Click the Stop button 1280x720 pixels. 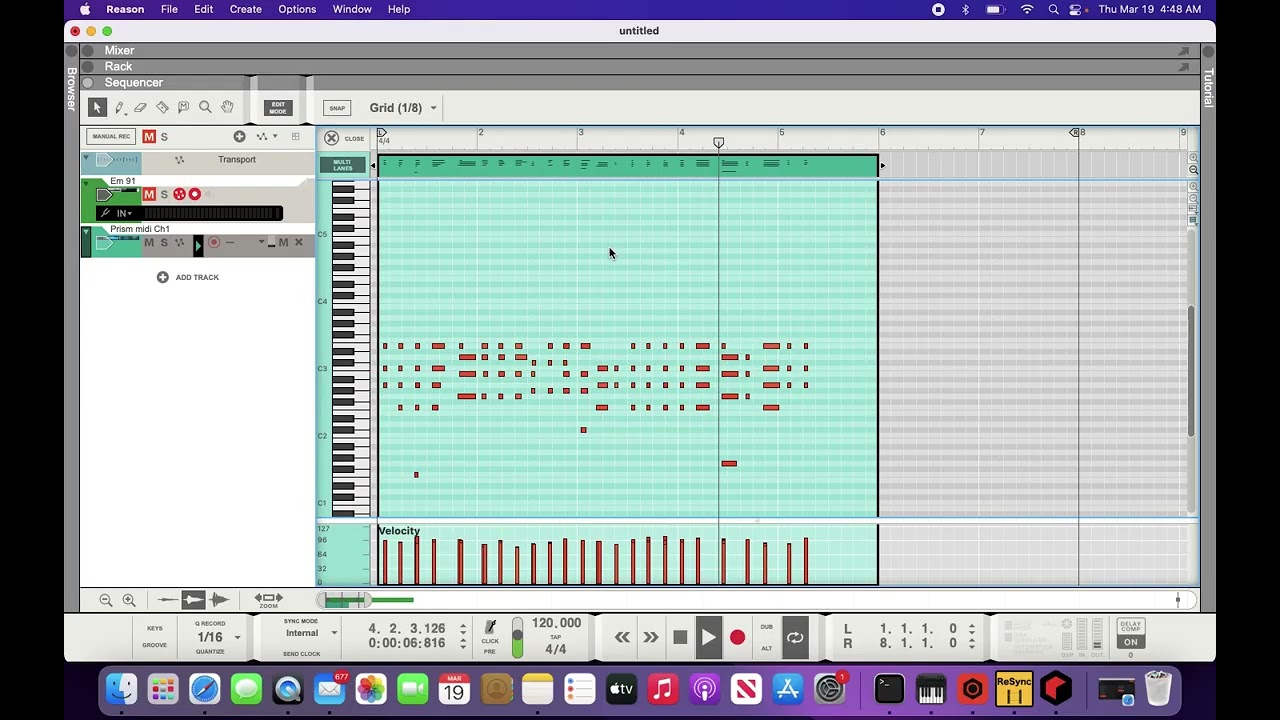[680, 637]
